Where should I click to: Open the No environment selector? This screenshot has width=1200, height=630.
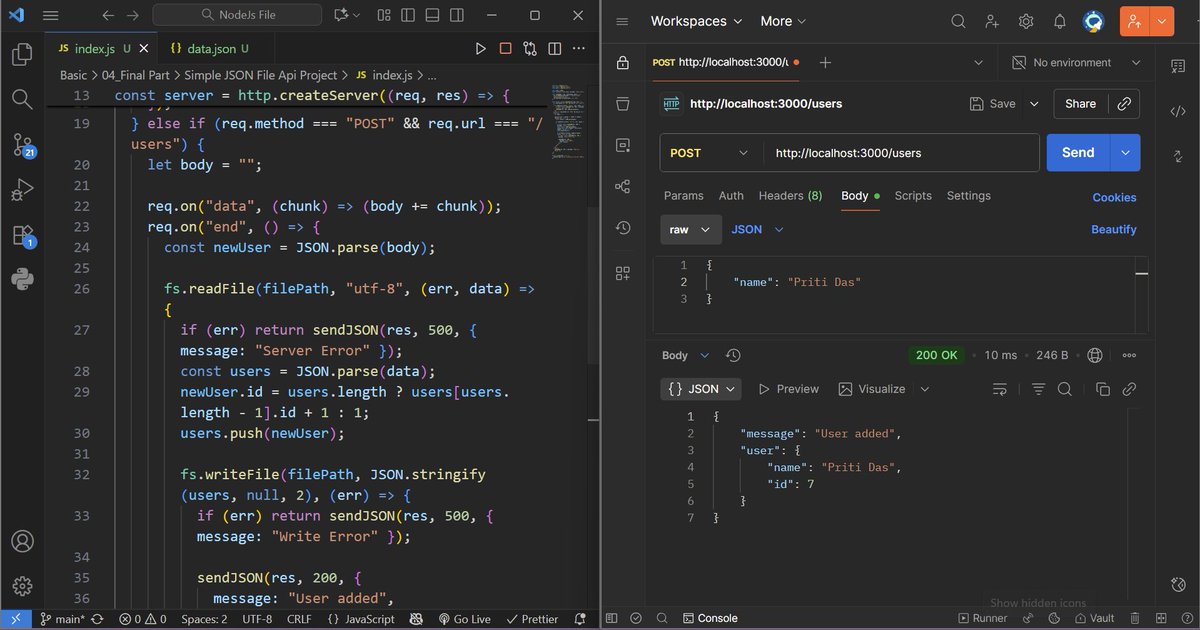point(1075,62)
